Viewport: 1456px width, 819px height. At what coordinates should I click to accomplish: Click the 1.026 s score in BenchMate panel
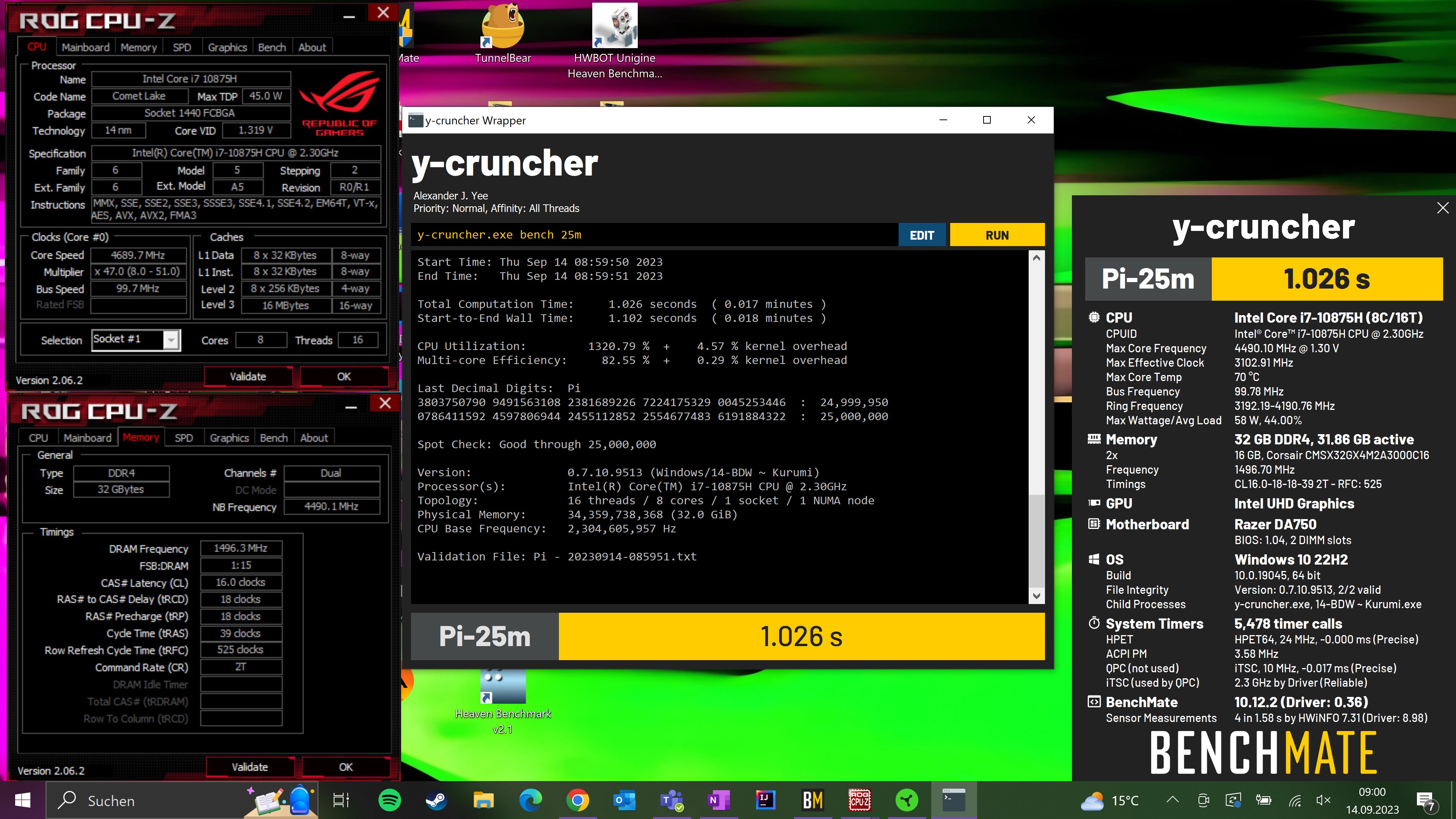pos(1327,279)
